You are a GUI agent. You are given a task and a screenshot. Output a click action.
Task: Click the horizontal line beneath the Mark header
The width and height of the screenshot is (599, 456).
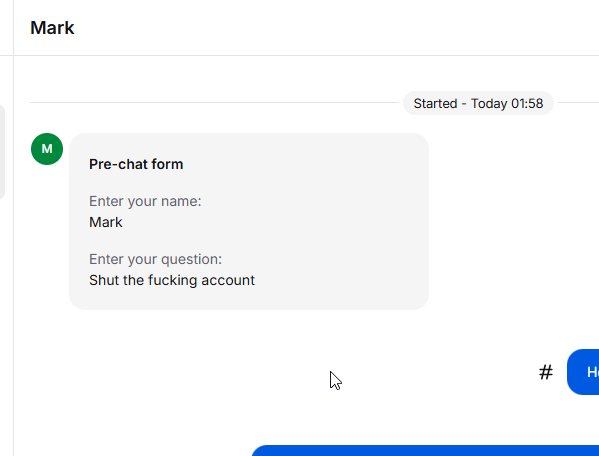pos(306,55)
